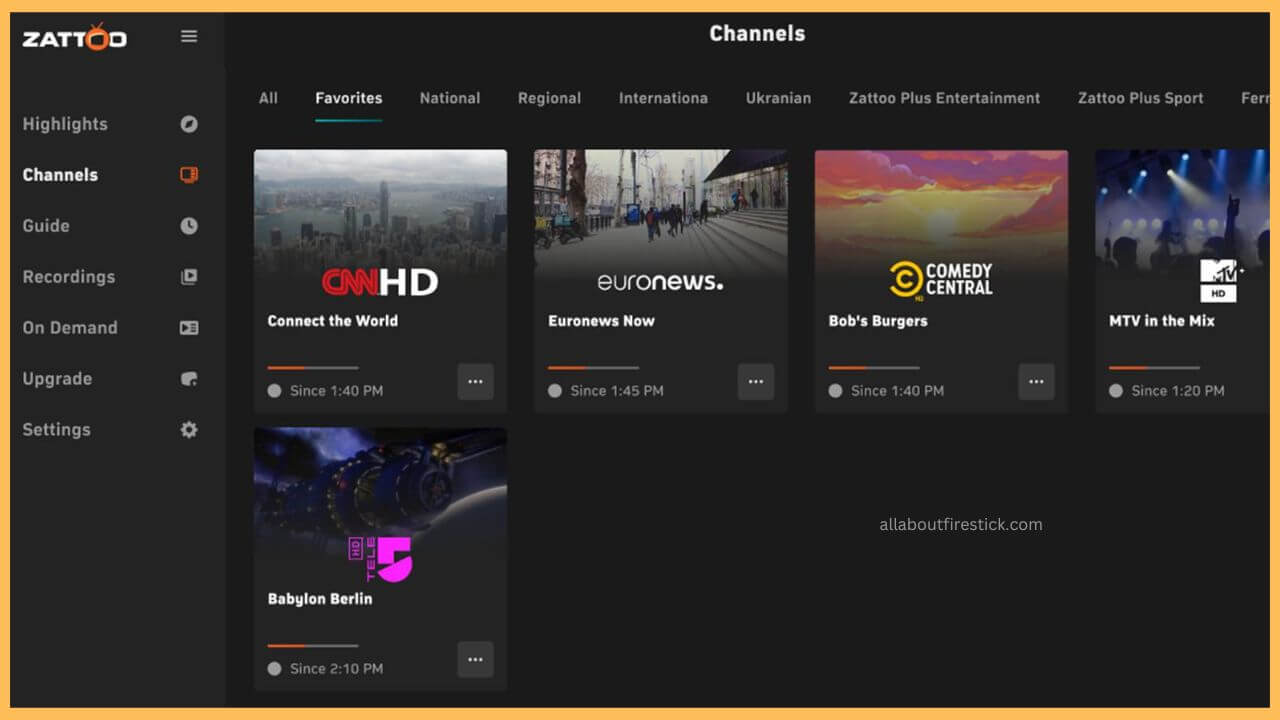Image resolution: width=1280 pixels, height=720 pixels.
Task: Collapse the sidebar with hamburger menu icon
Action: click(x=188, y=37)
